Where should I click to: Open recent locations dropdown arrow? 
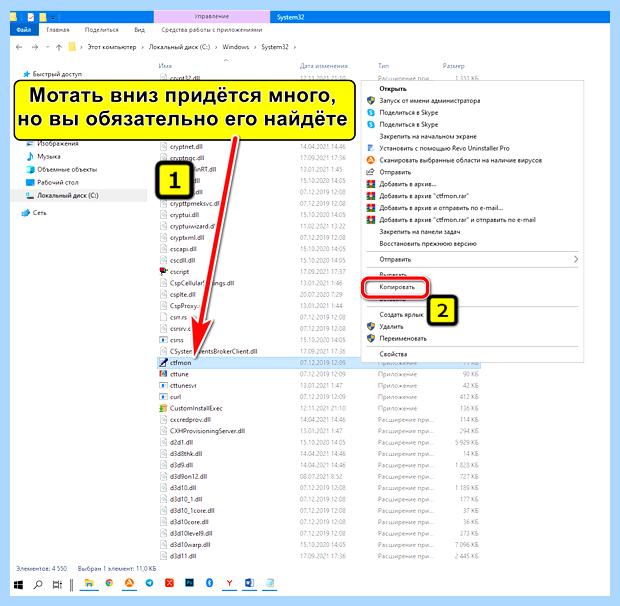(47, 47)
